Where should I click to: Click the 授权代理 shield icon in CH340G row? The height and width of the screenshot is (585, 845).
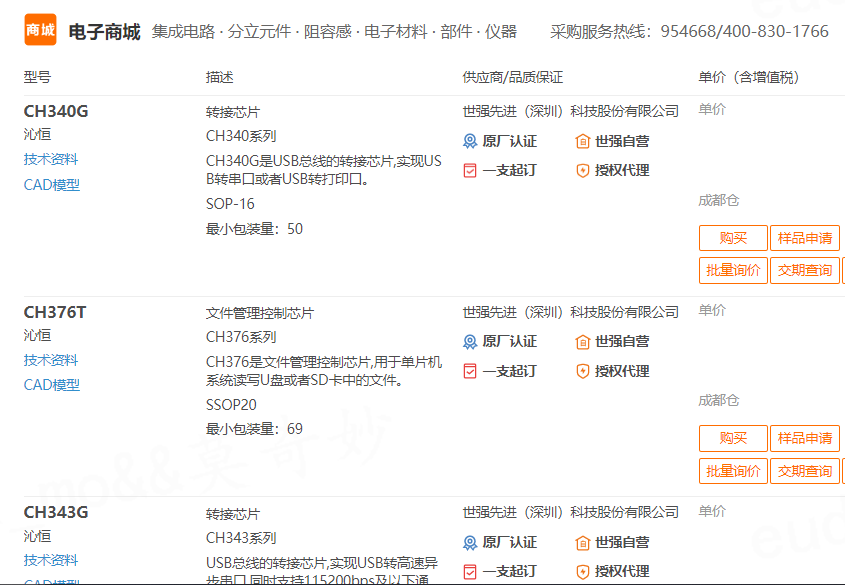(x=583, y=171)
